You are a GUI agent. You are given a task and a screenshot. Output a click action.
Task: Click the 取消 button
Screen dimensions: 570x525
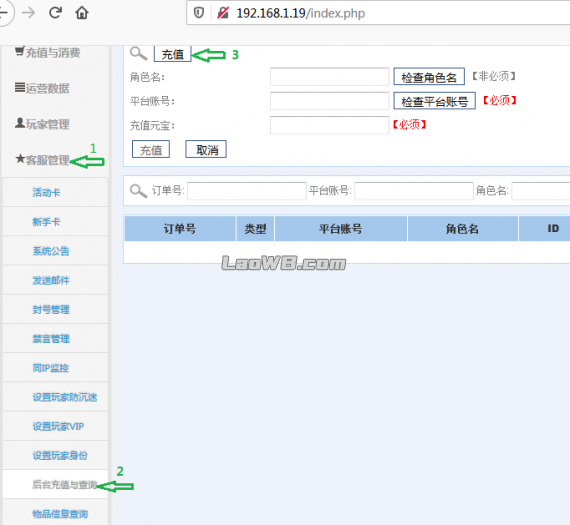tap(206, 149)
